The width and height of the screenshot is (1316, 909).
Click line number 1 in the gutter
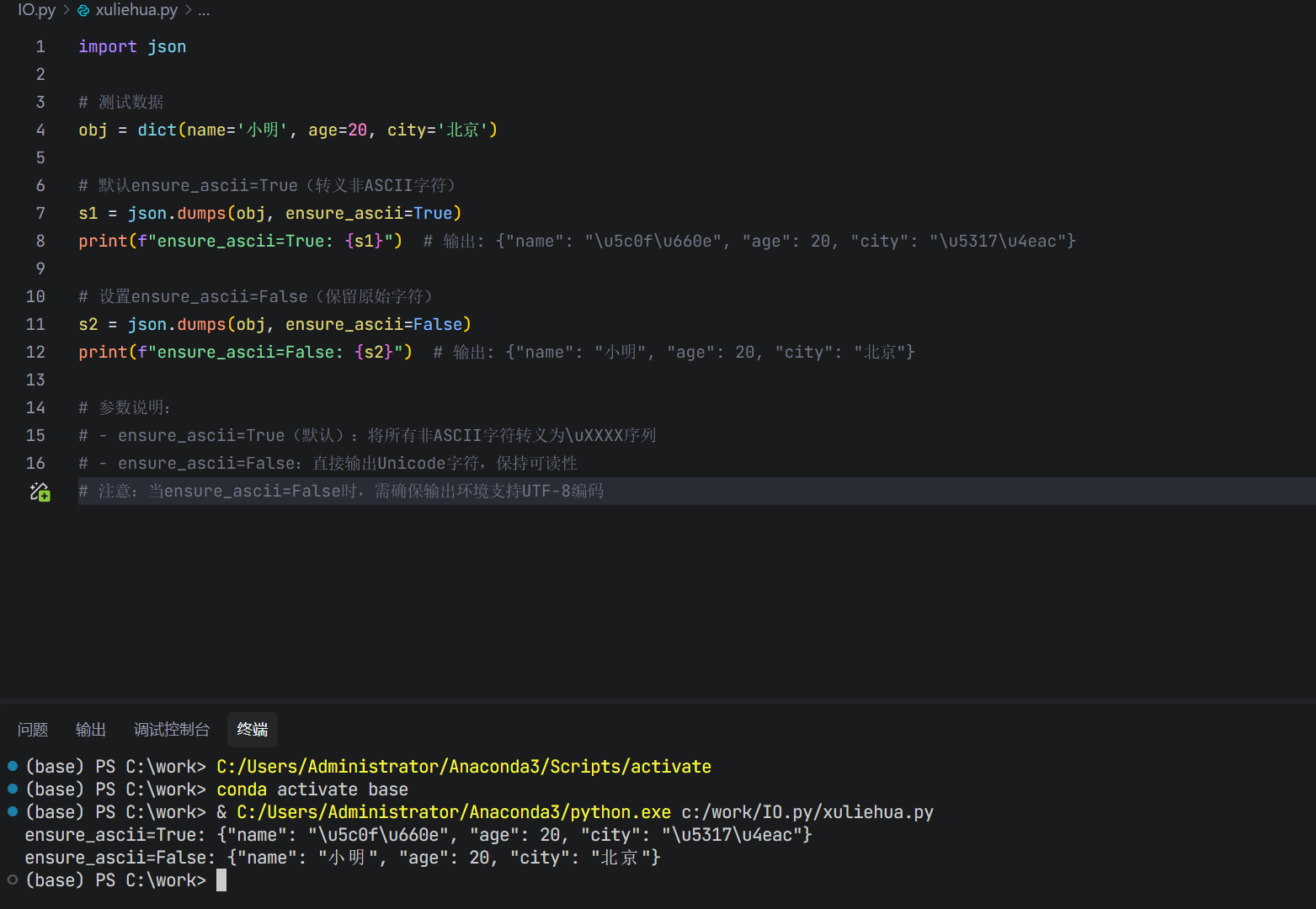[40, 47]
